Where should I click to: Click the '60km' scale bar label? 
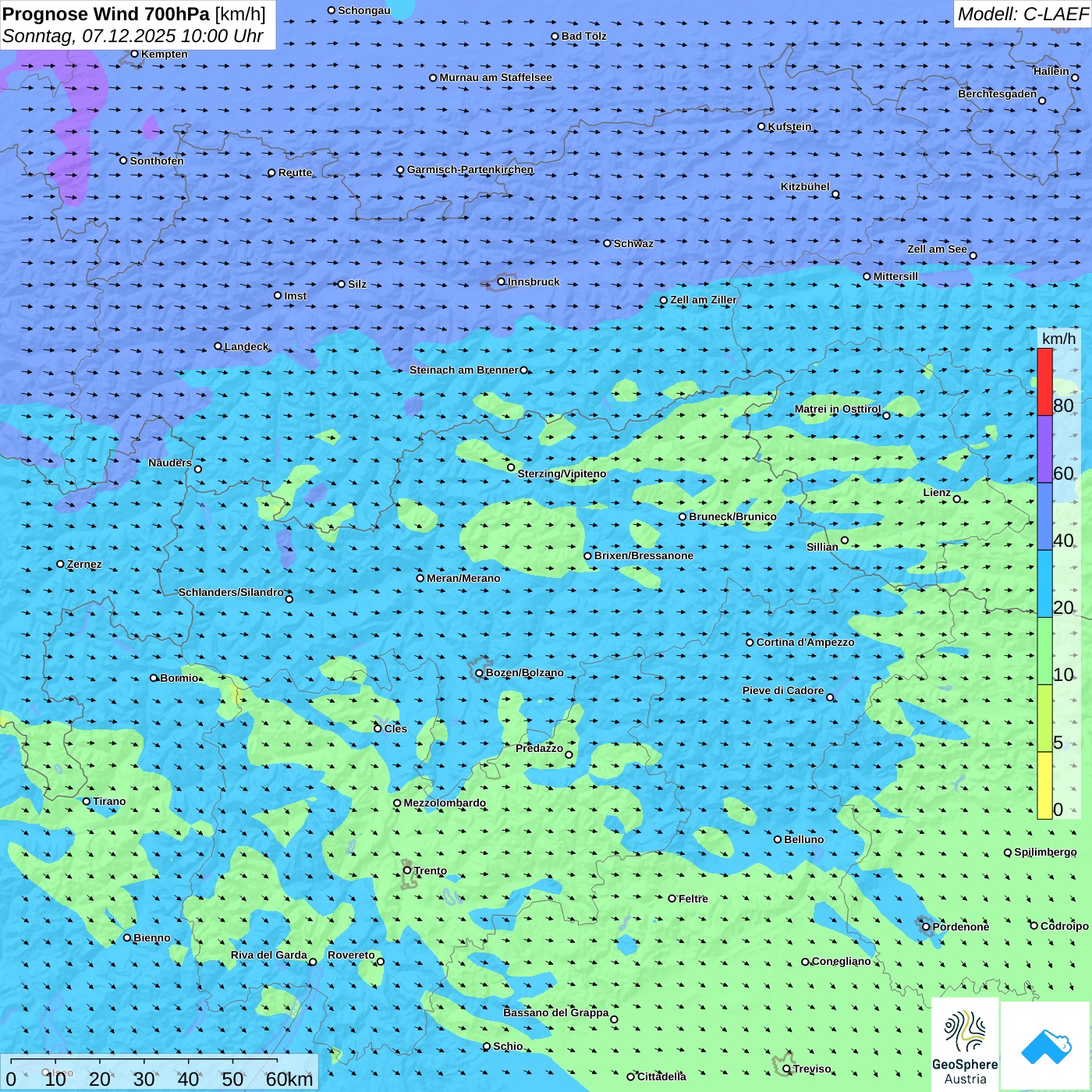pos(289,1079)
